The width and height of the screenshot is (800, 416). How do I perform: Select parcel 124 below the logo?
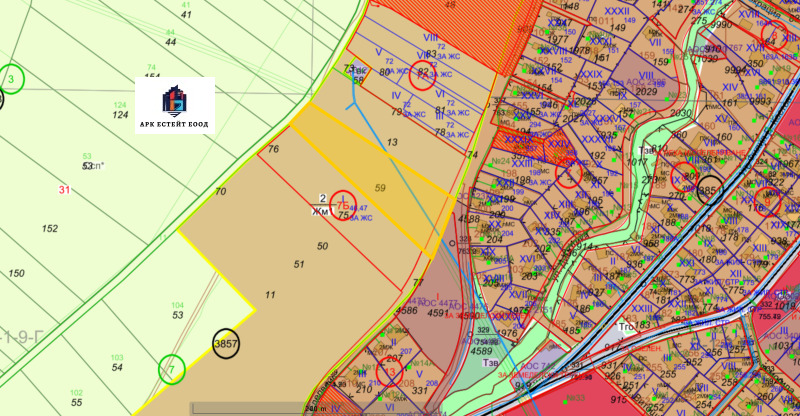[121, 115]
